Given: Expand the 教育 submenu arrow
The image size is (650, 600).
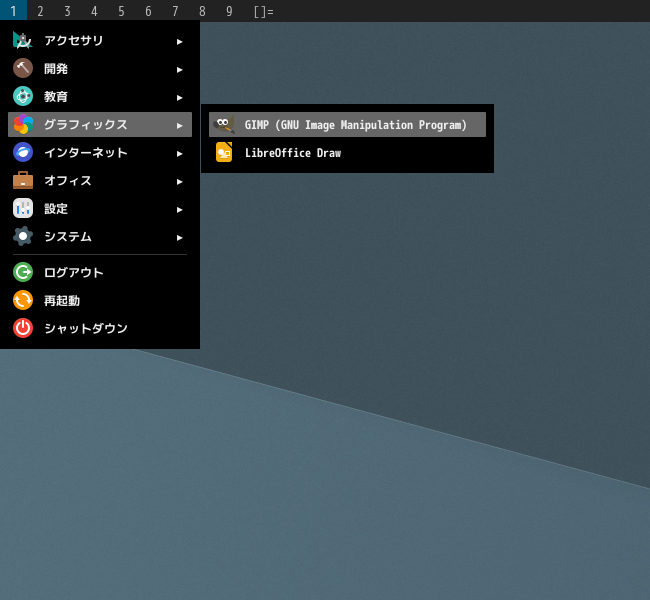Looking at the screenshot, I should (179, 97).
